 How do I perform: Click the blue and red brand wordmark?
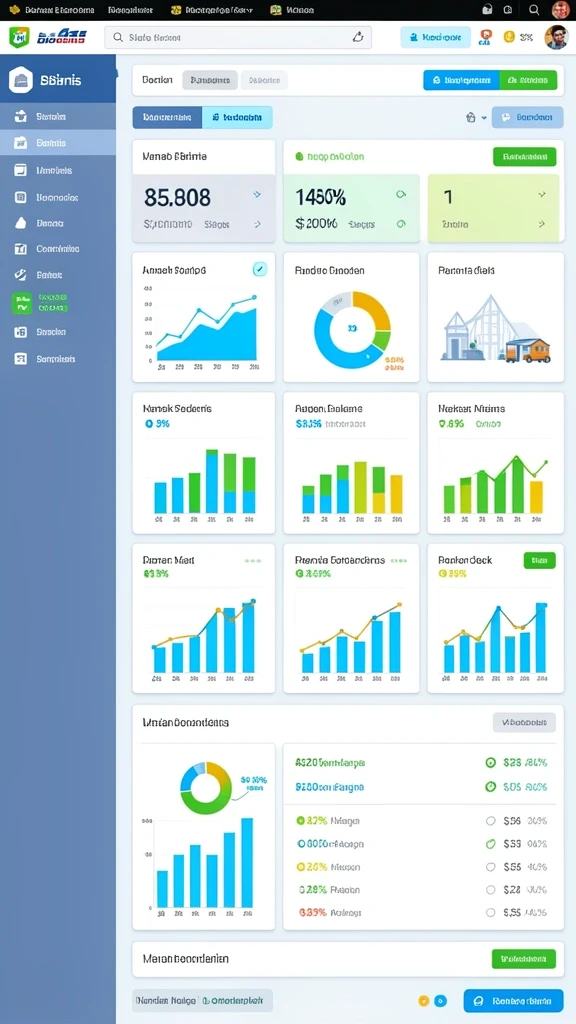61,37
